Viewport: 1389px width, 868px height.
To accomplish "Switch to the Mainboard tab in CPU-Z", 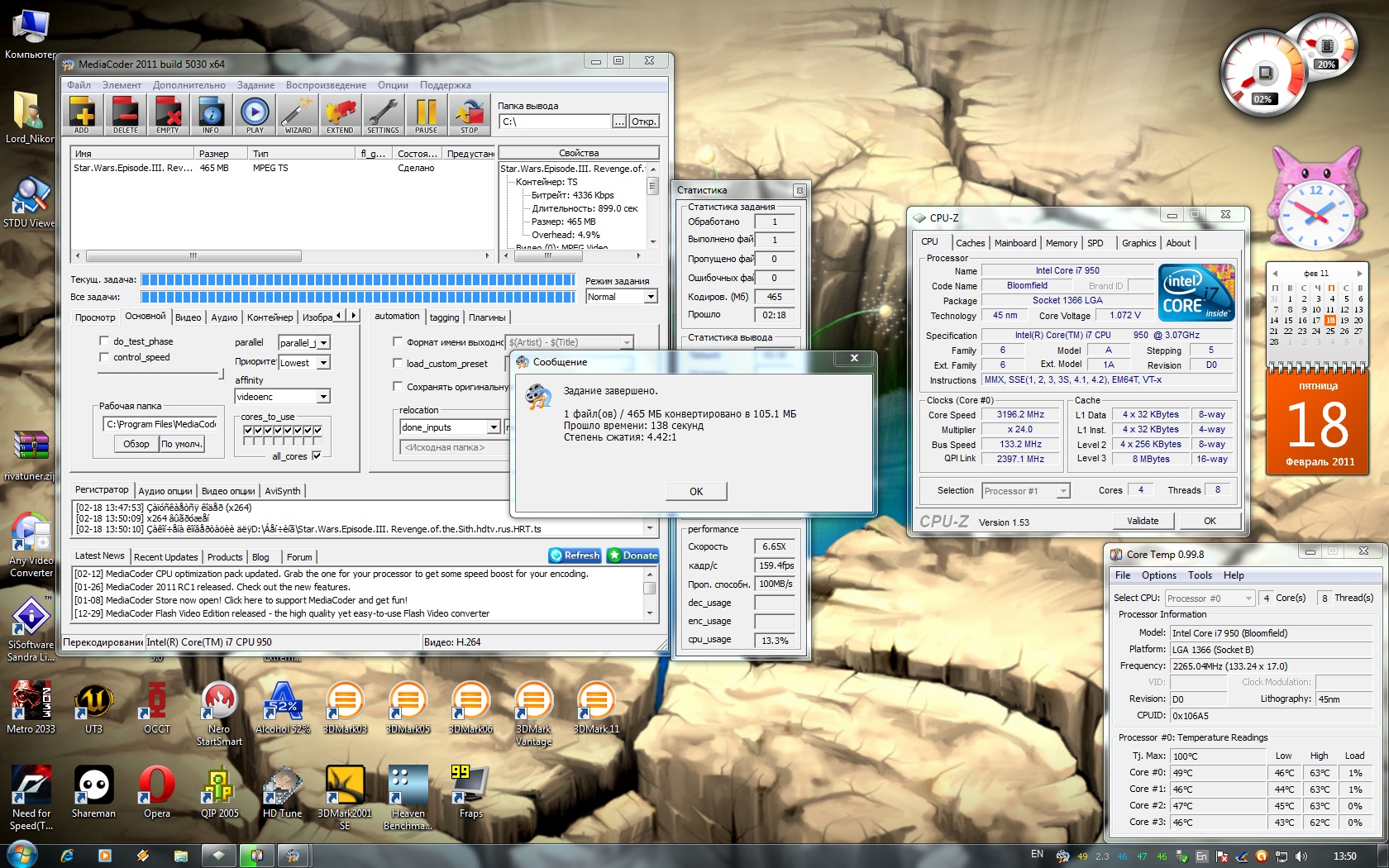I will point(1014,243).
